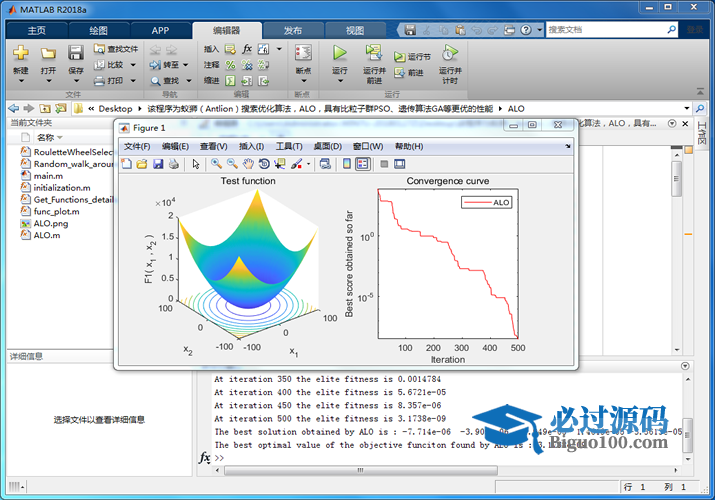The width and height of the screenshot is (715, 500).
Task: Open 文件(F) menu in Figure 1
Action: pos(137,146)
